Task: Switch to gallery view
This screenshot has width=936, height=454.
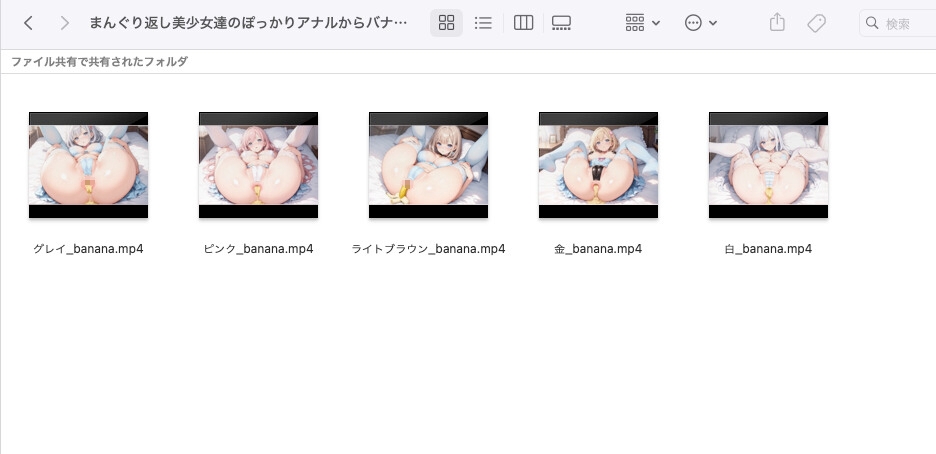Action: click(x=561, y=23)
